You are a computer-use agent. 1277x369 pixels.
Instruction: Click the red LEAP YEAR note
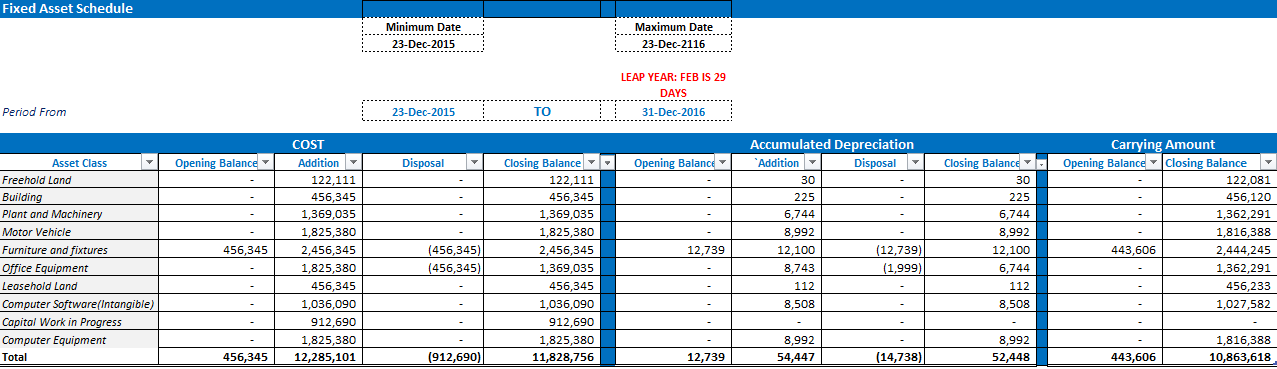[x=673, y=84]
